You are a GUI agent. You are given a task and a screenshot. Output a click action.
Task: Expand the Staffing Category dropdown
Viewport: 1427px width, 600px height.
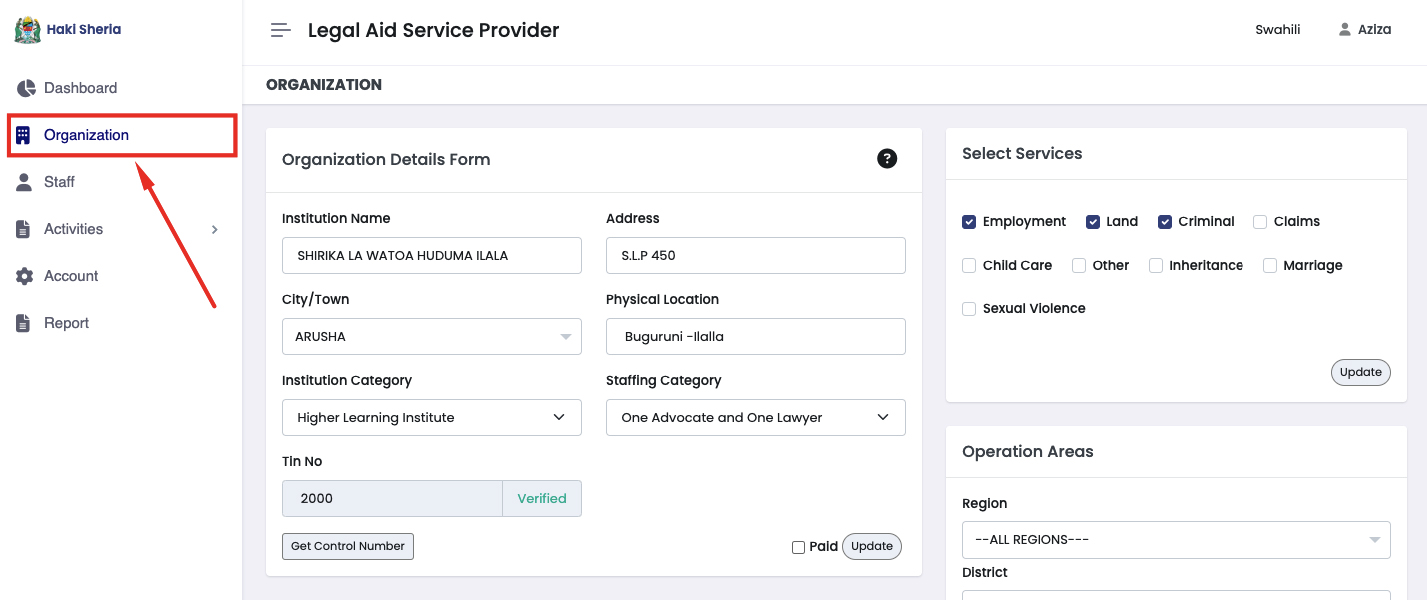coord(755,418)
